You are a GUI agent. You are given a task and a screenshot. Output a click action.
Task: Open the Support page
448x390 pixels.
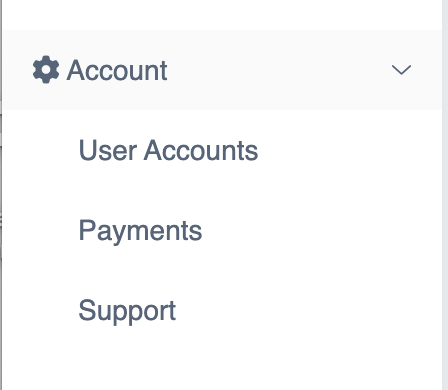127,311
